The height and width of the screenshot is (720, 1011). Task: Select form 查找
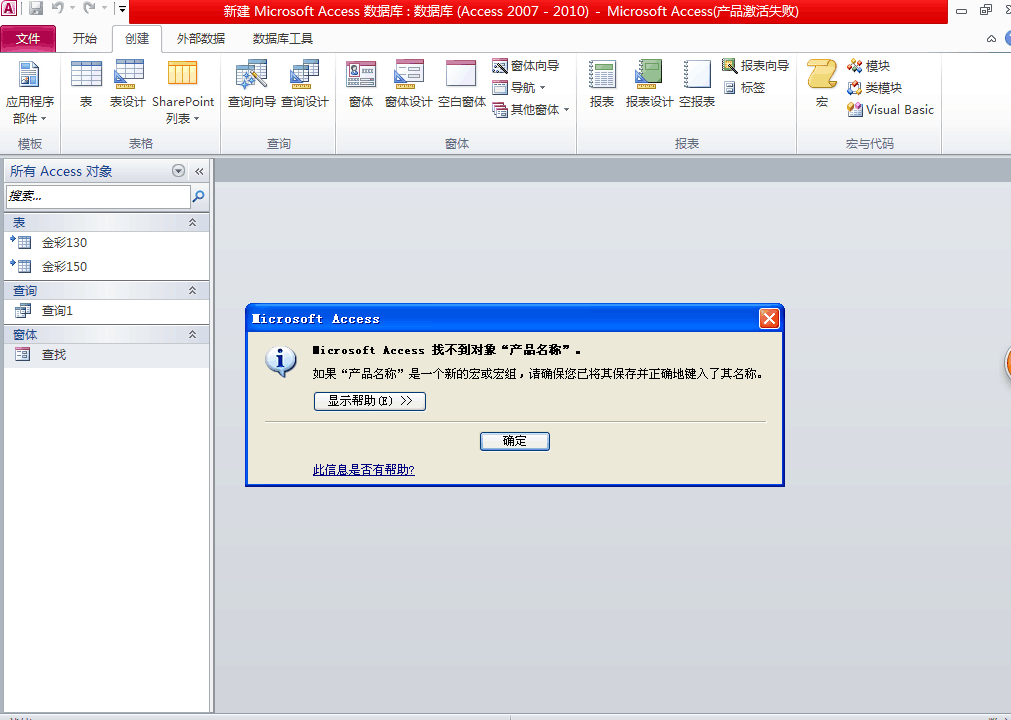[x=106, y=355]
